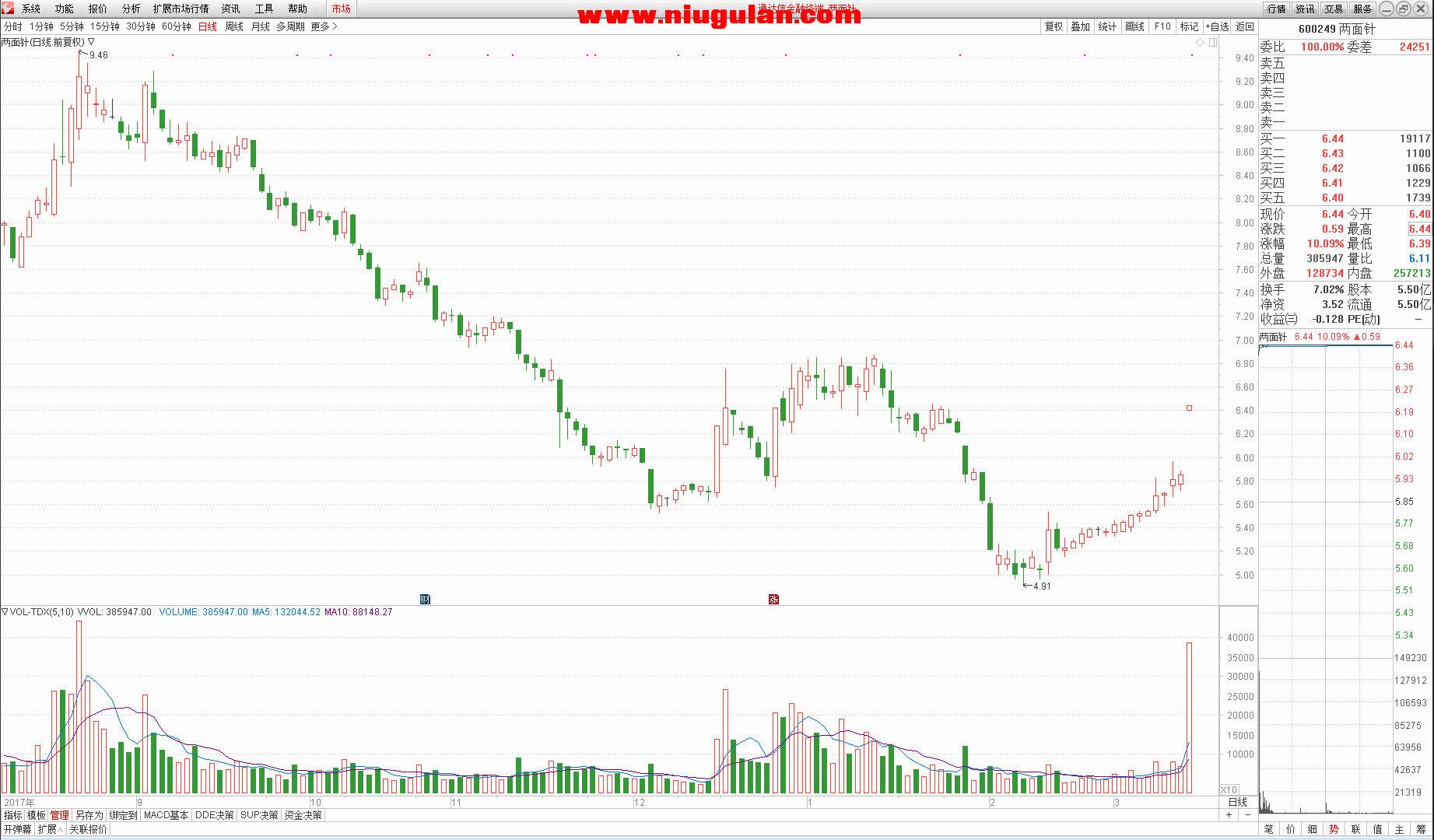Open the 扩展市场行情 menu
The height and width of the screenshot is (840, 1434).
[181, 9]
